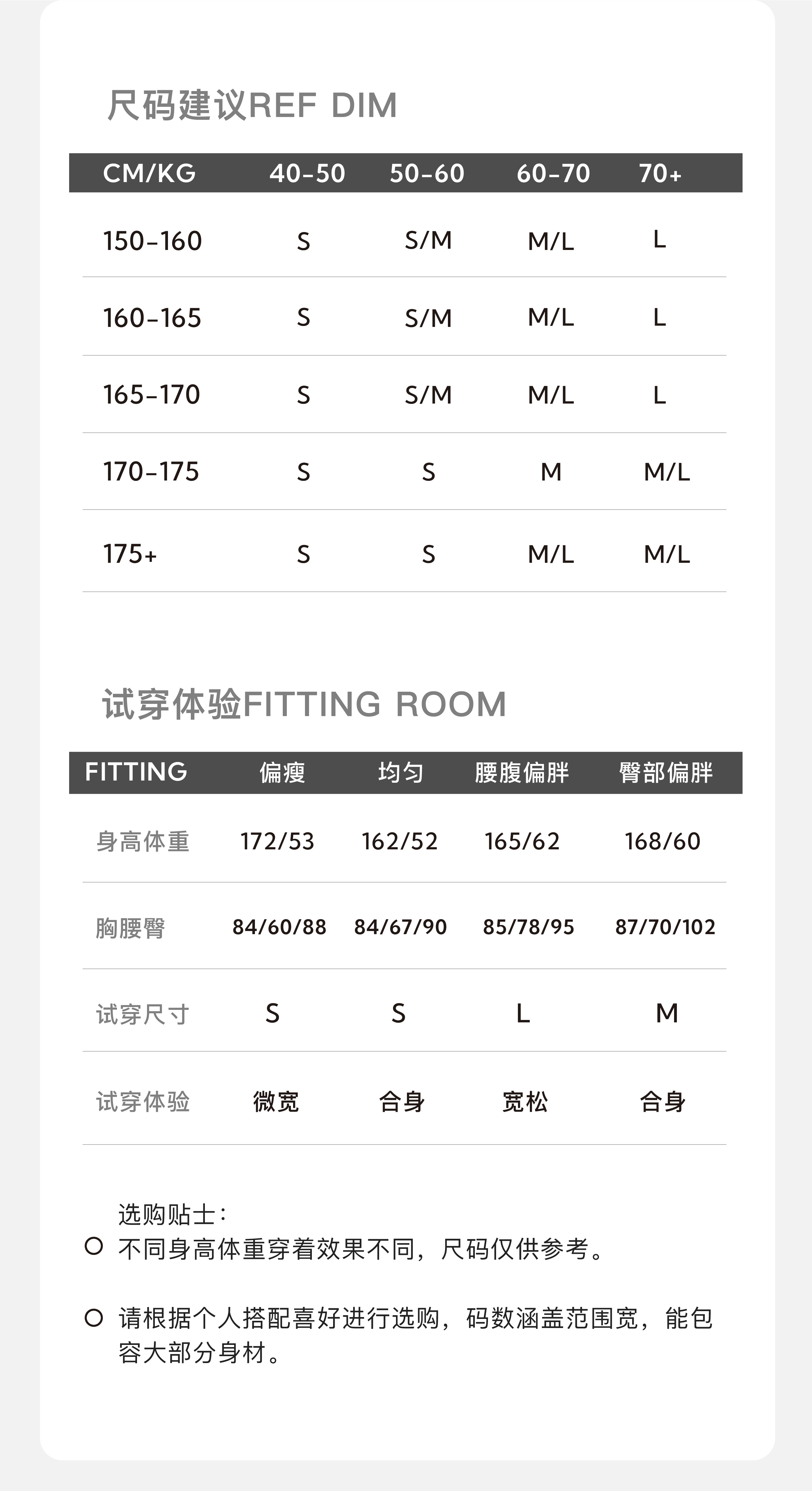Click the 微宽 fitting result
The width and height of the screenshot is (812, 1491).
tap(276, 1102)
